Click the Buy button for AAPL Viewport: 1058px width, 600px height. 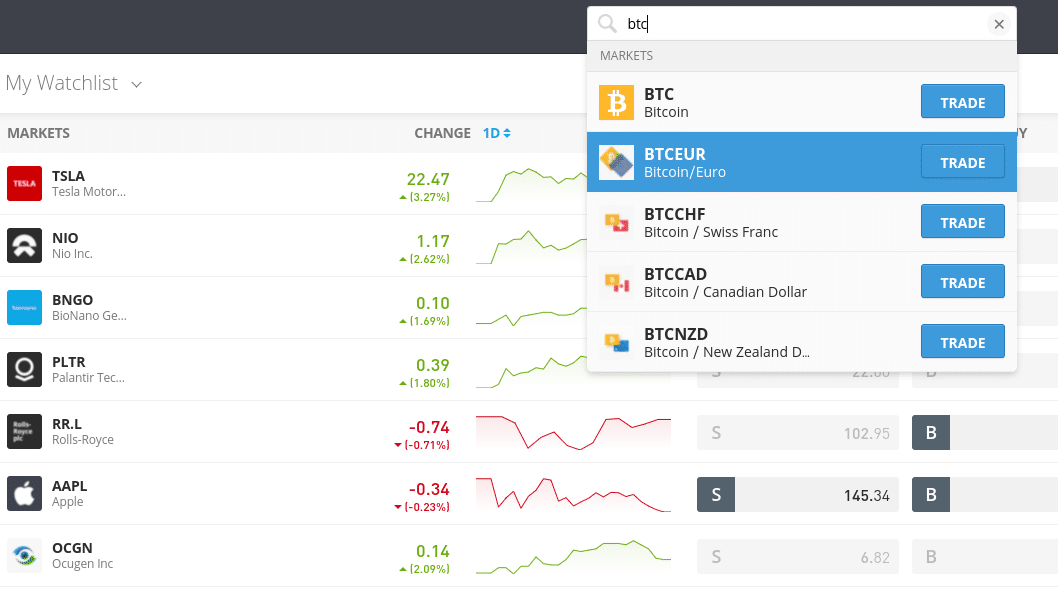point(931,495)
